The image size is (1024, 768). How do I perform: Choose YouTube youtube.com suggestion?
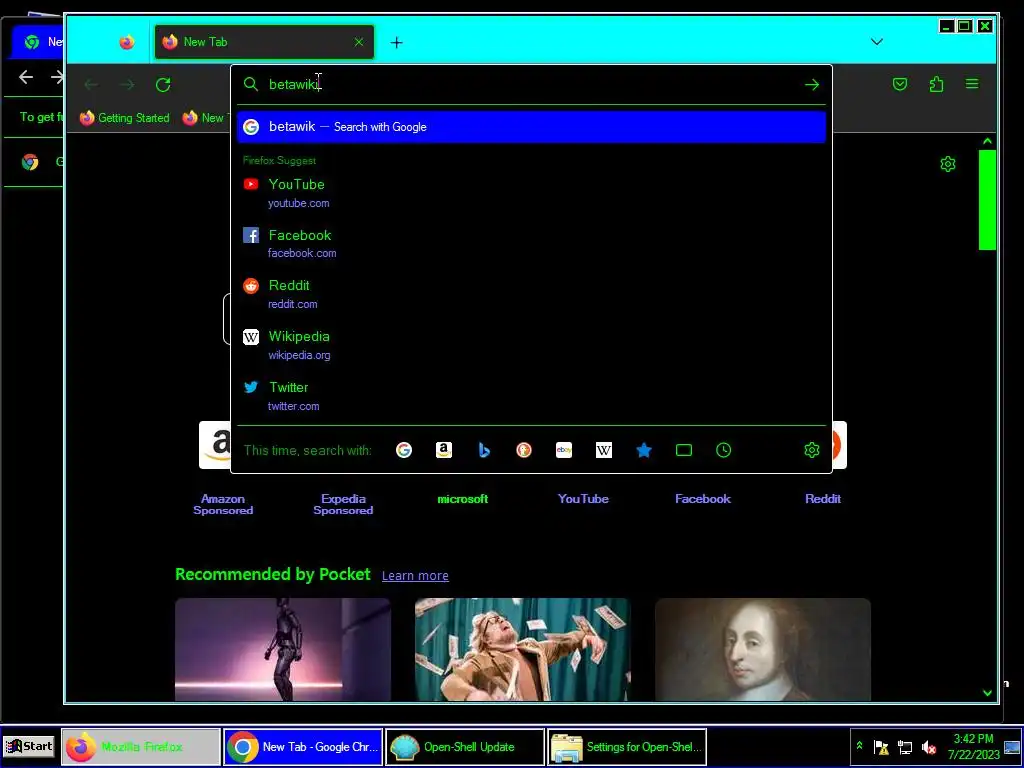pos(532,193)
